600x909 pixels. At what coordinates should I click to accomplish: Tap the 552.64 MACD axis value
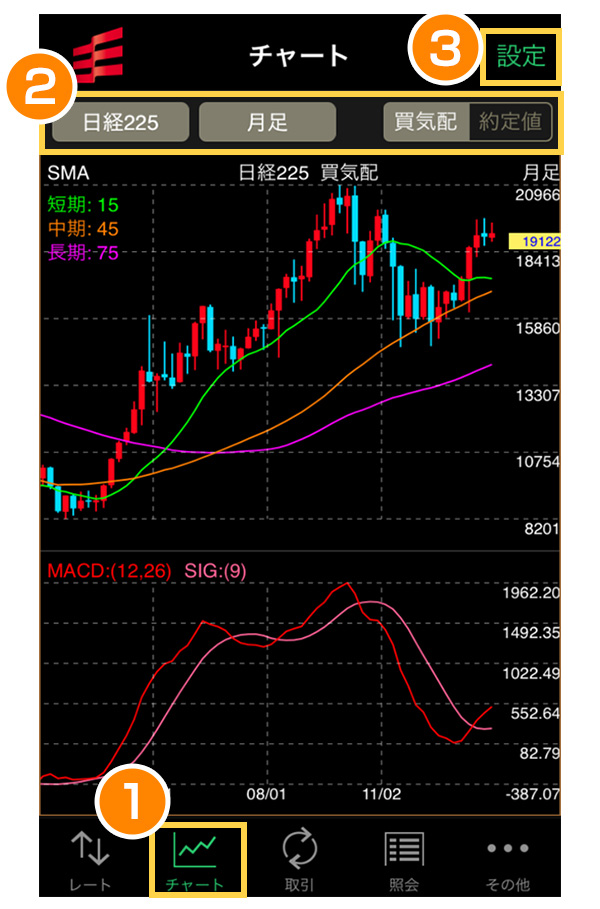(534, 713)
